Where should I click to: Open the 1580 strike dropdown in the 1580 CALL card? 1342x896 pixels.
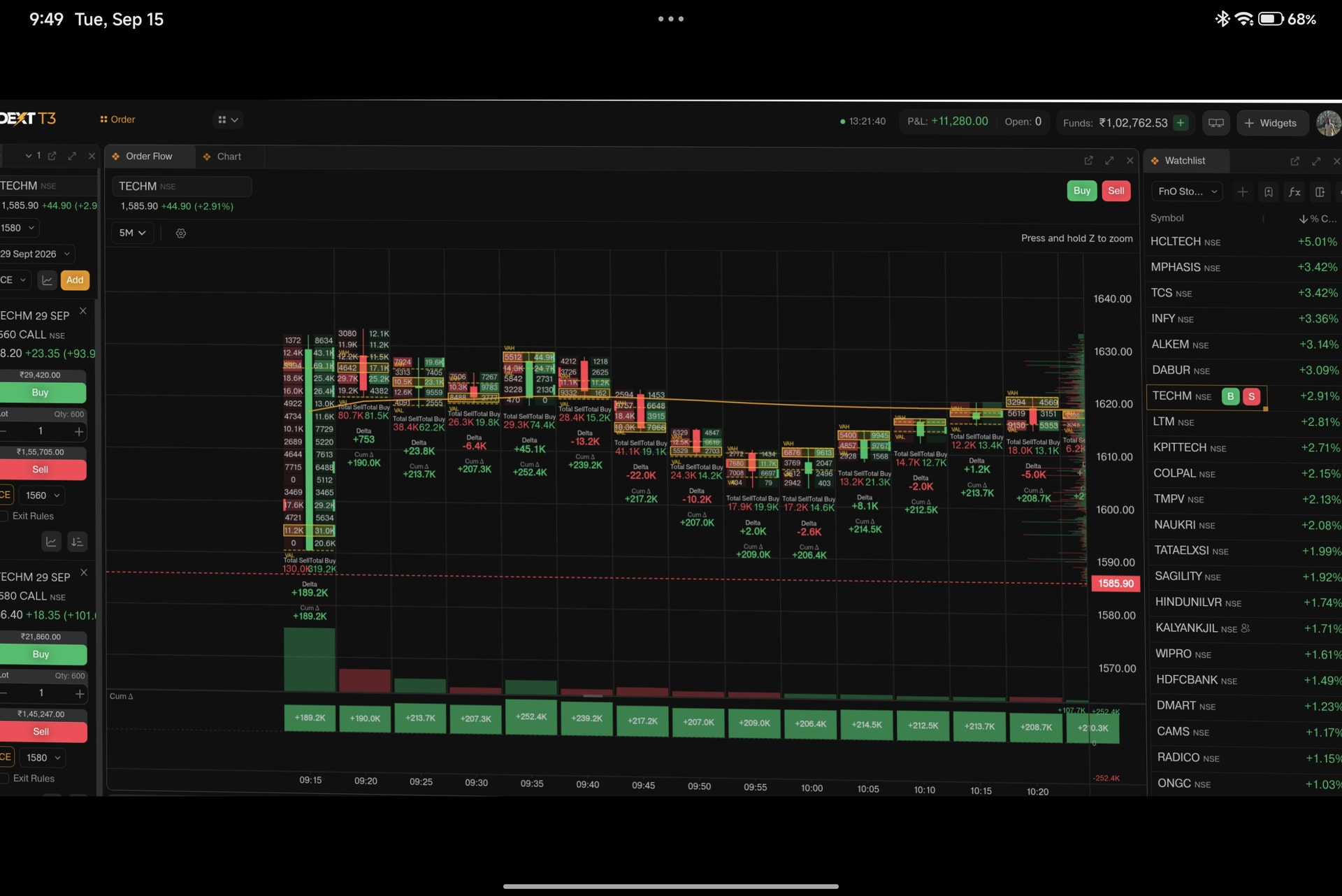coord(43,758)
